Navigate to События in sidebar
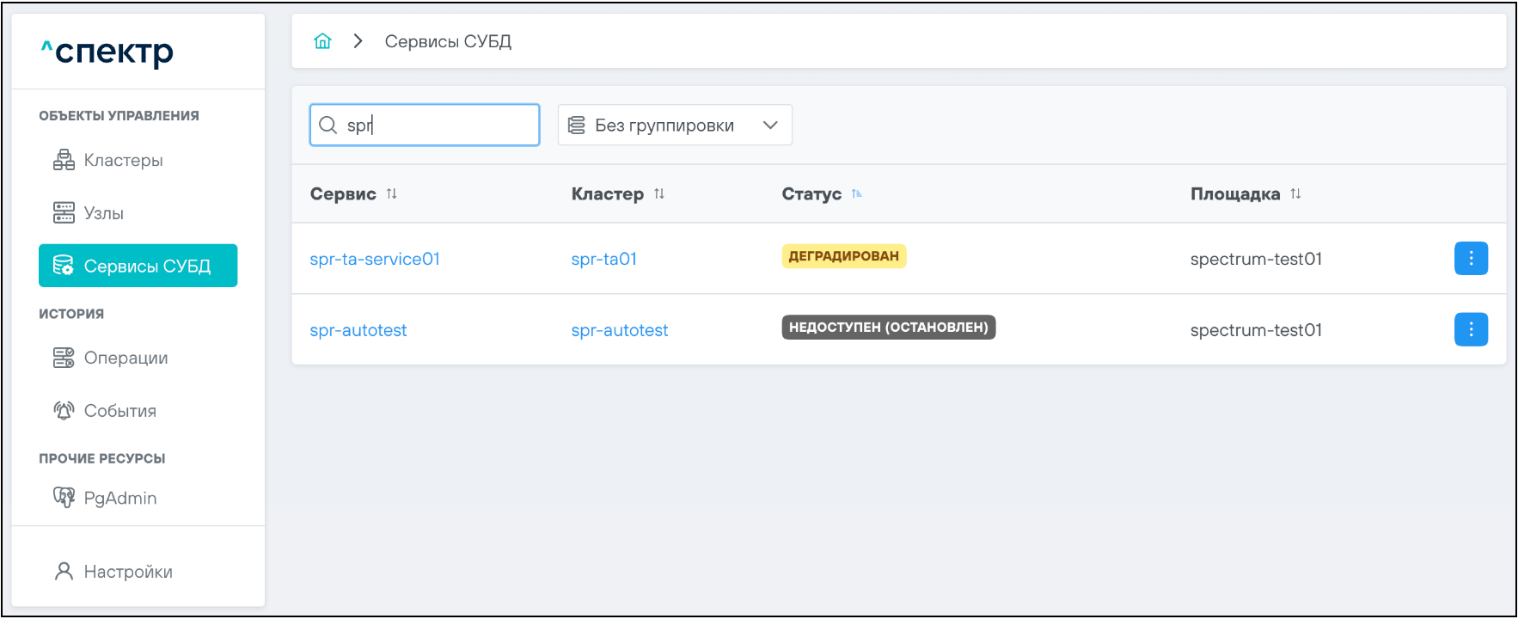Screen dimensions: 1518x619 [x=119, y=411]
